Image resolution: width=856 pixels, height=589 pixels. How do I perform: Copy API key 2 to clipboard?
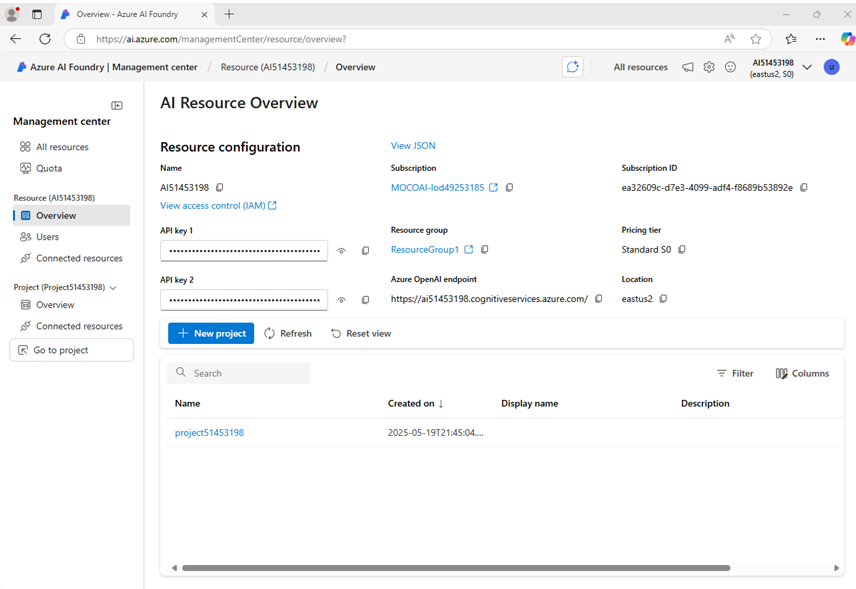[365, 300]
